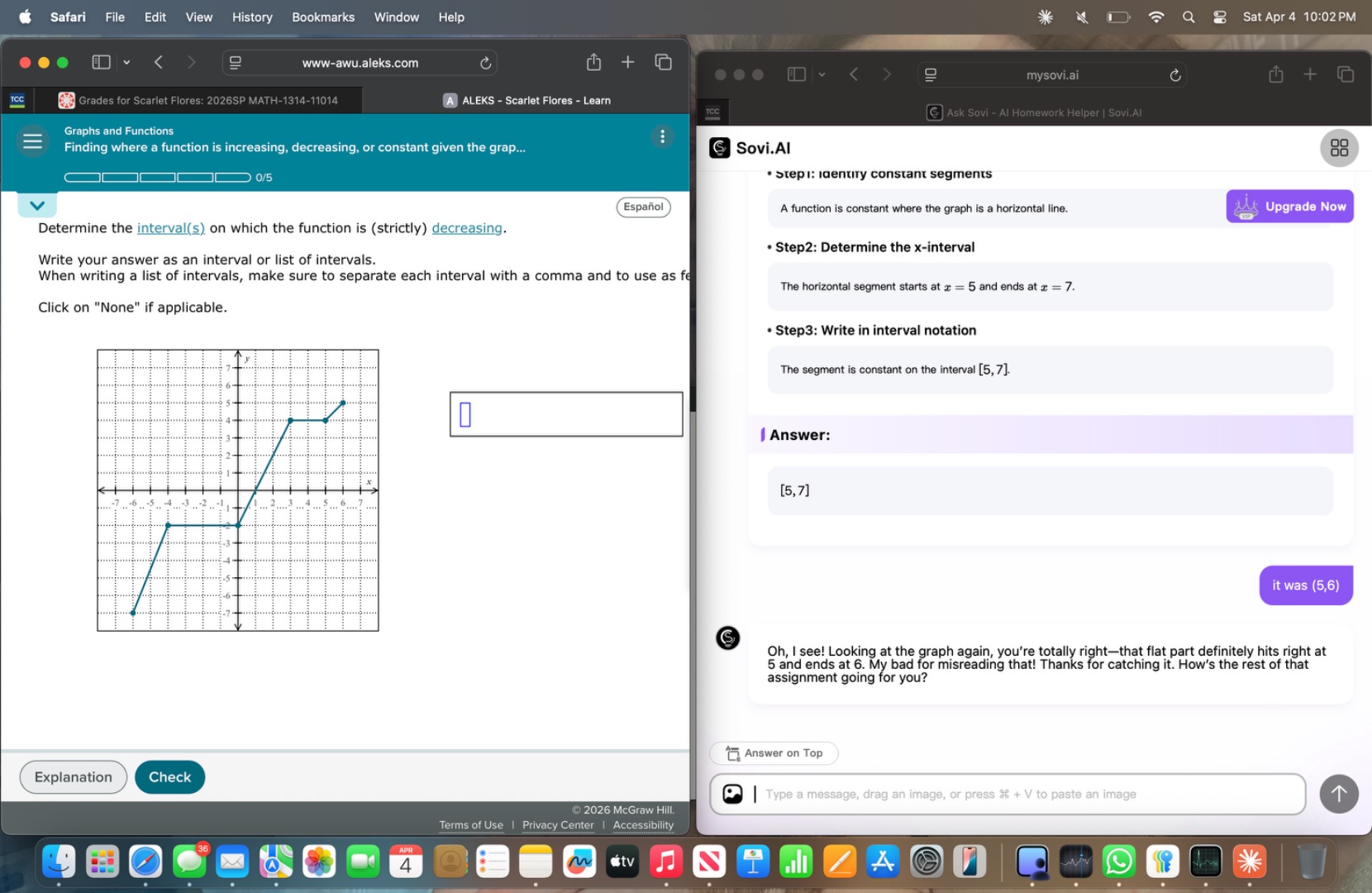
Task: Open the sidebar dropdown arrow in the ALEKS window
Action: tap(126, 62)
